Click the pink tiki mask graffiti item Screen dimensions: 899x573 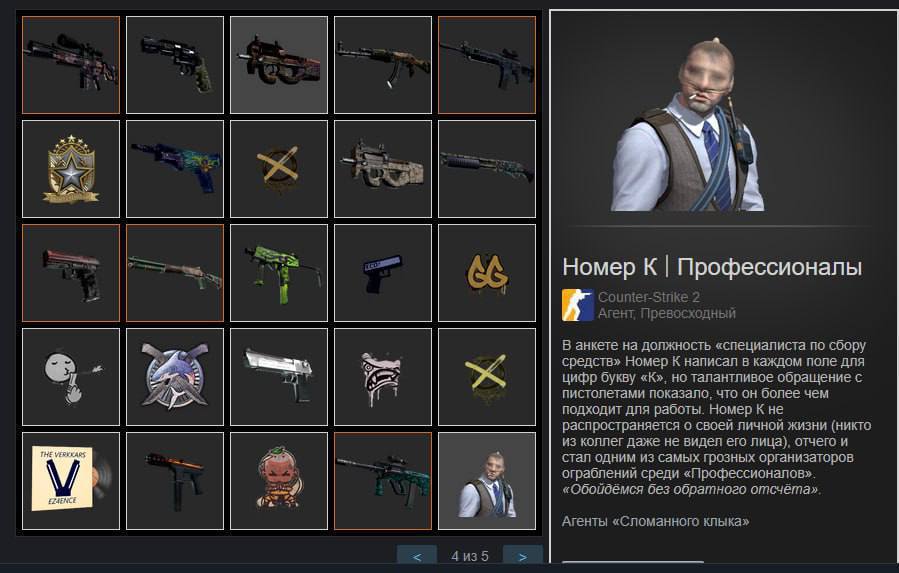tap(383, 377)
